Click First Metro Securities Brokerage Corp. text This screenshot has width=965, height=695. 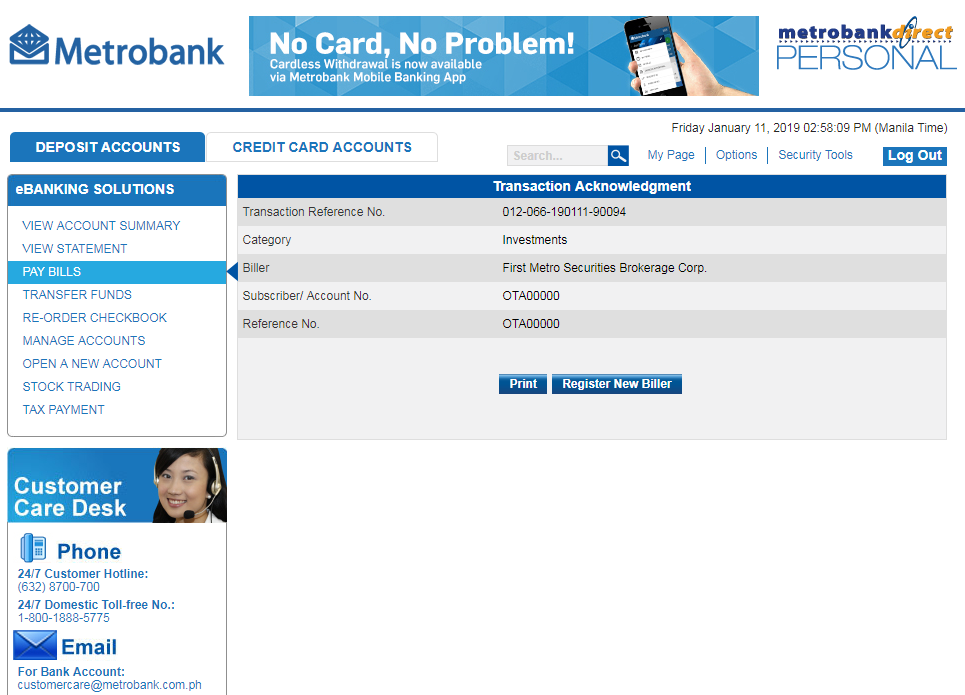604,268
